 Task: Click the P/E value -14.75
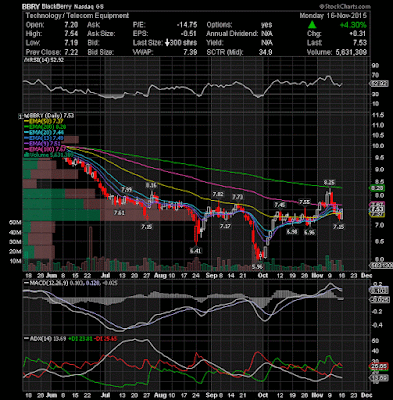[x=187, y=25]
